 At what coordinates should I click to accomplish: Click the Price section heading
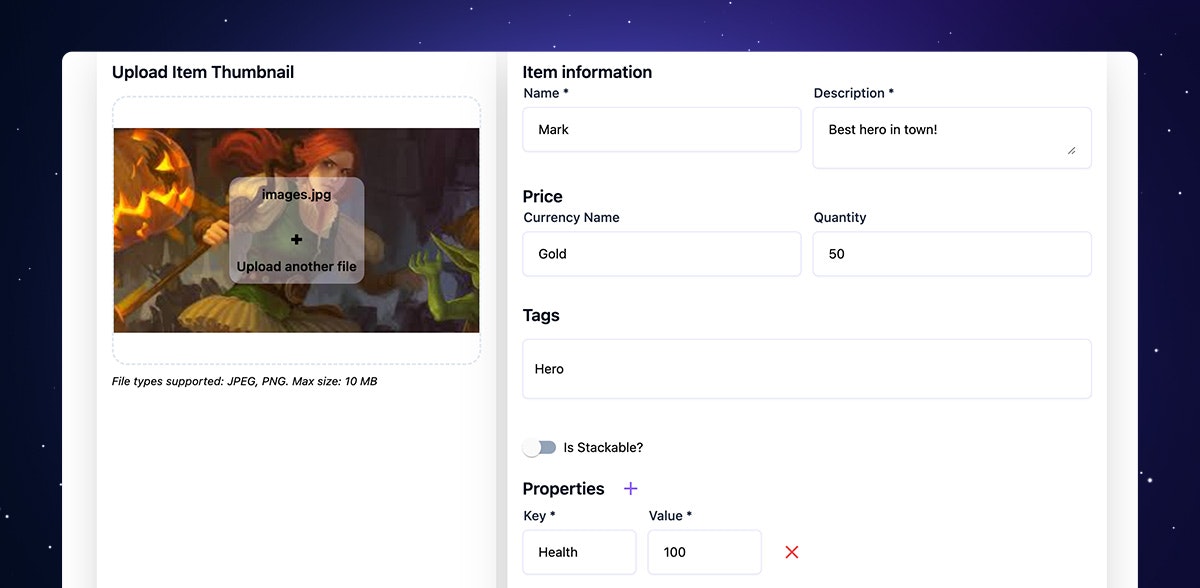[x=543, y=196]
